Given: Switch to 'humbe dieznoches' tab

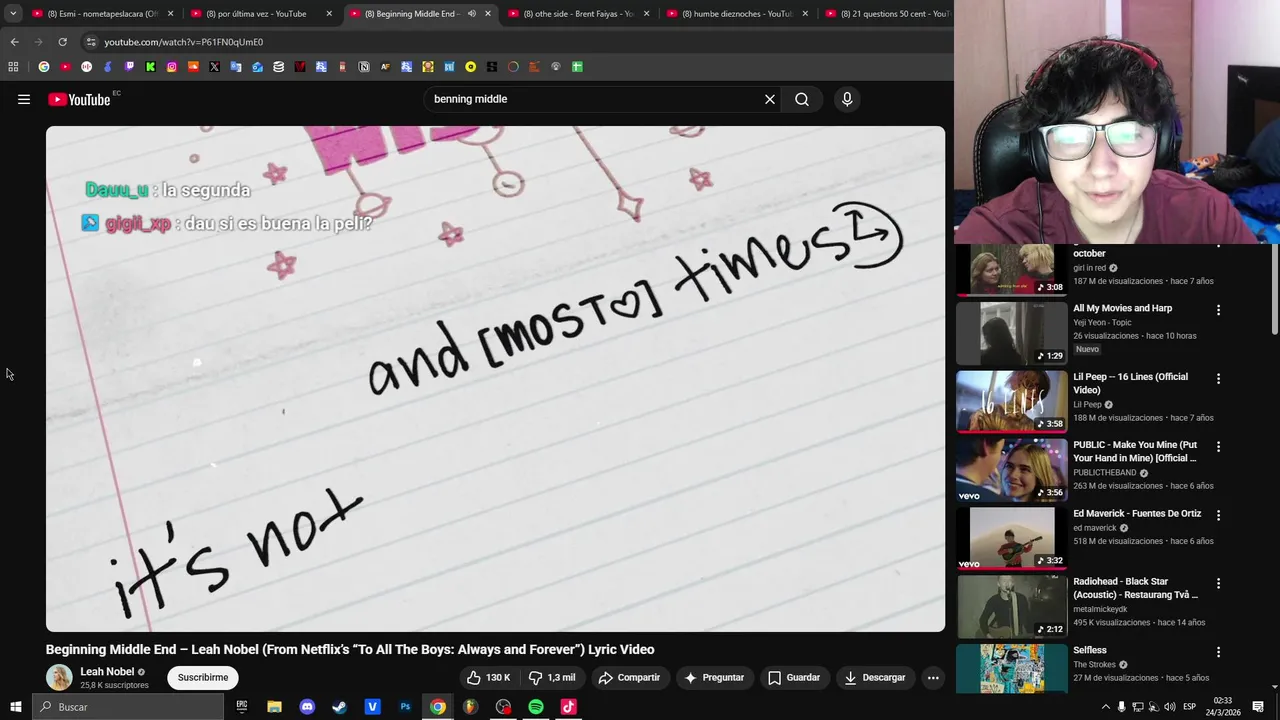Looking at the screenshot, I should pyautogui.click(x=738, y=14).
